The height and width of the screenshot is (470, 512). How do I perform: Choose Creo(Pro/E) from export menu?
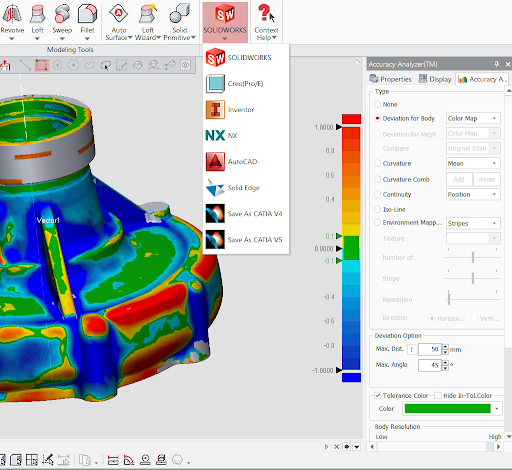(246, 84)
